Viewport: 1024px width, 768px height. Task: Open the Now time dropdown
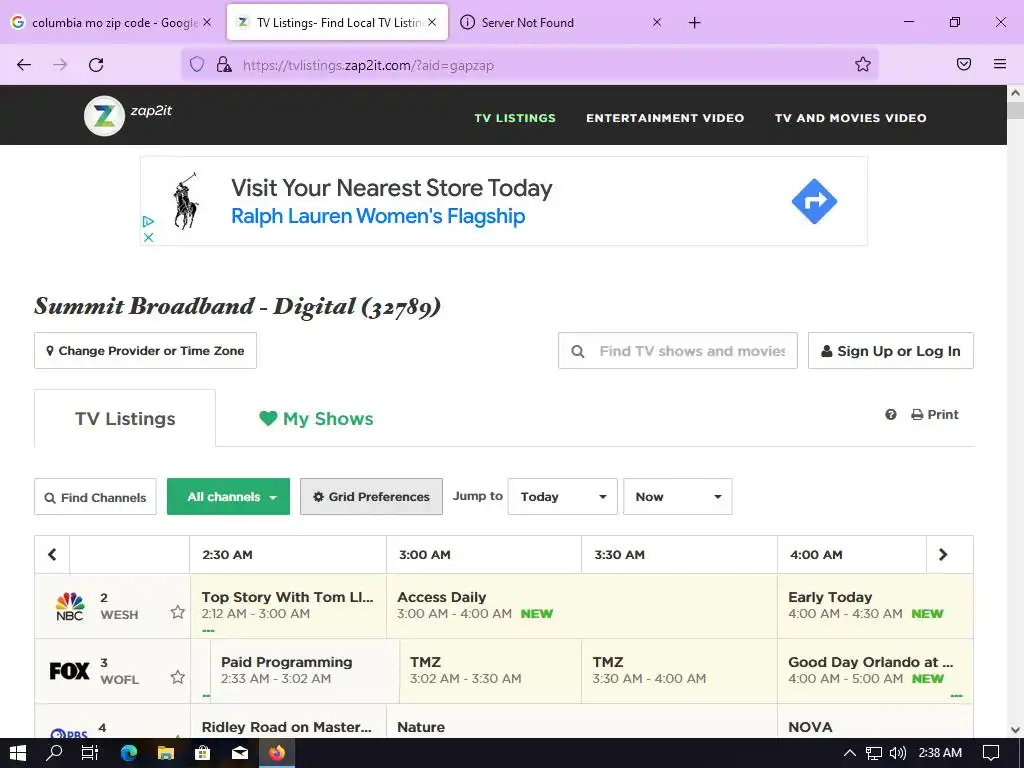678,497
